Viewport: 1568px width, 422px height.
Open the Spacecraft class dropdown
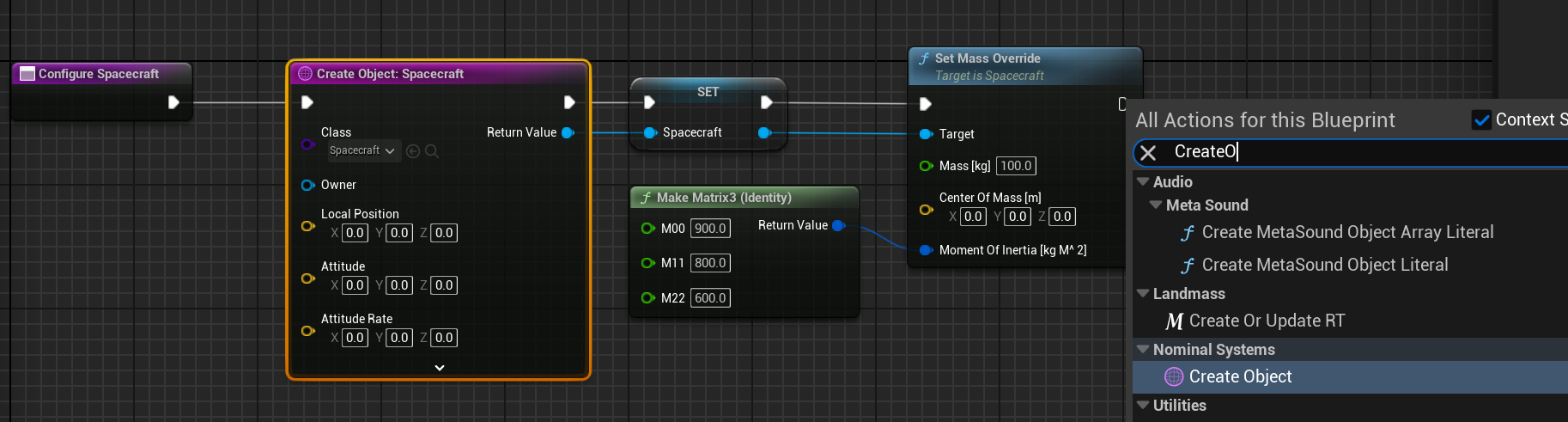tap(362, 151)
